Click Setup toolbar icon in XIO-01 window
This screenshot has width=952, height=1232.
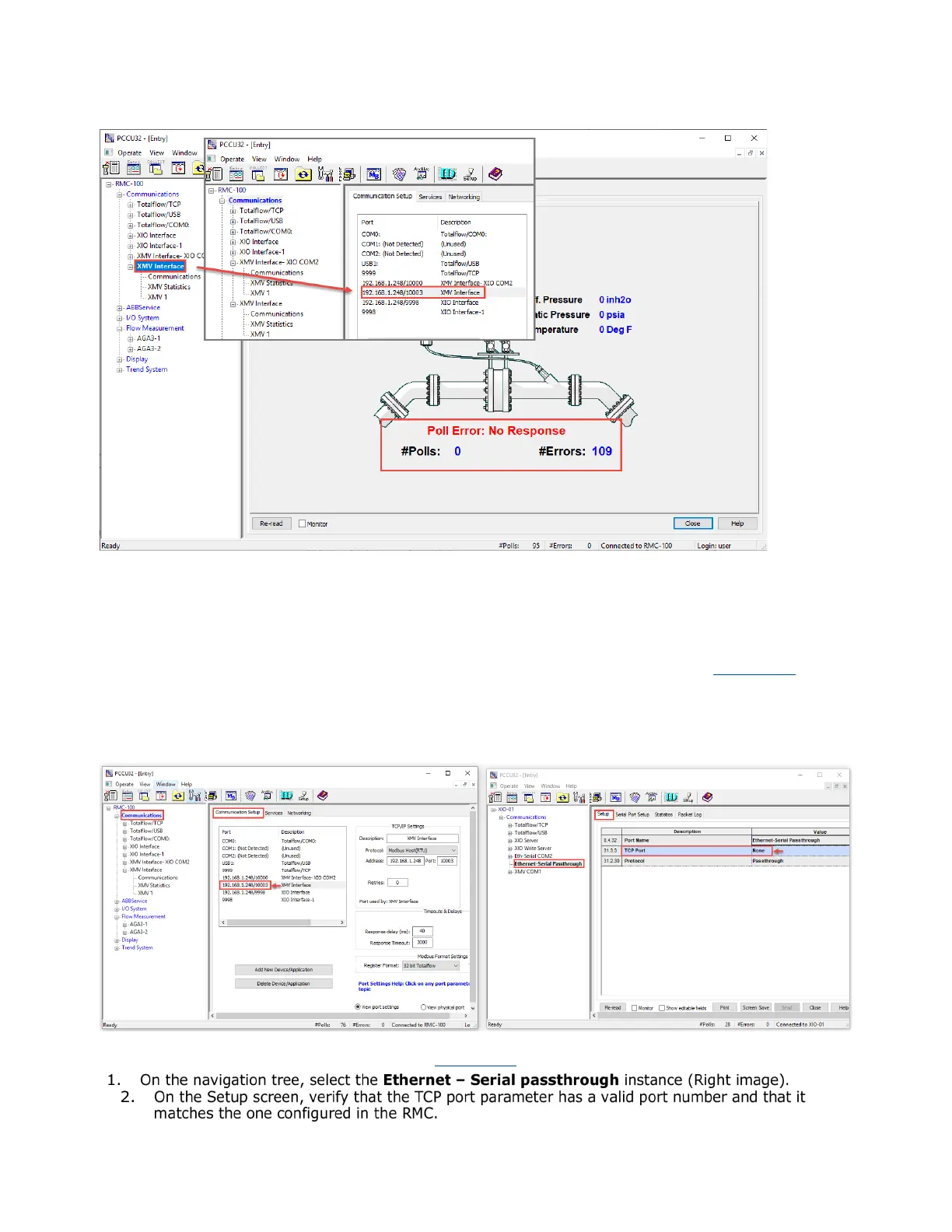[x=688, y=797]
